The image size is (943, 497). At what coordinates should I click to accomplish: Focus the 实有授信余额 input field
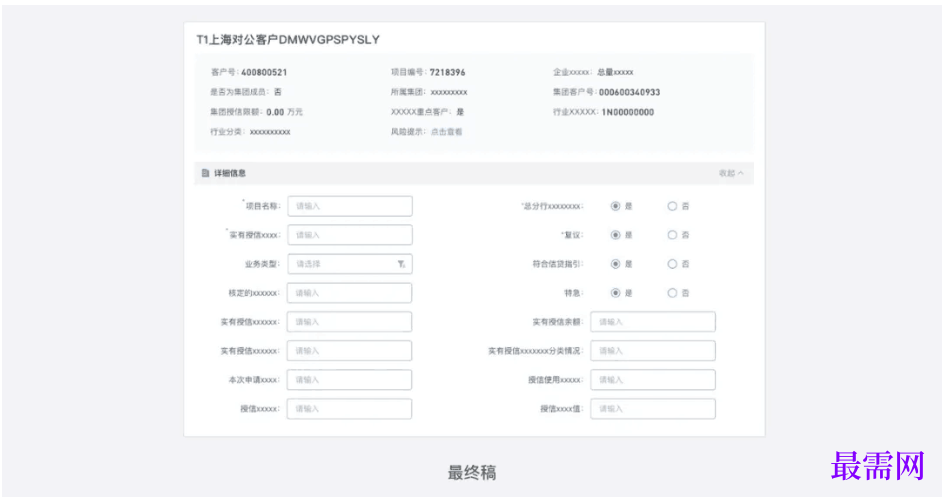point(653,322)
